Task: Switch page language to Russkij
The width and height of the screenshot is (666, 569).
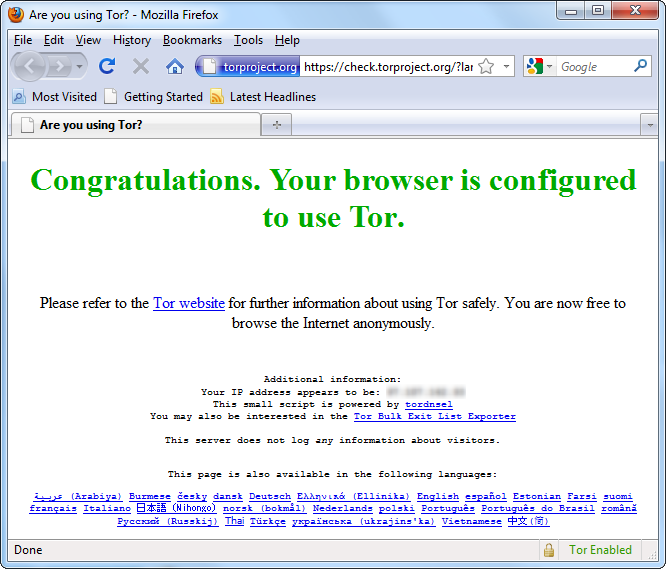Action: click(168, 521)
